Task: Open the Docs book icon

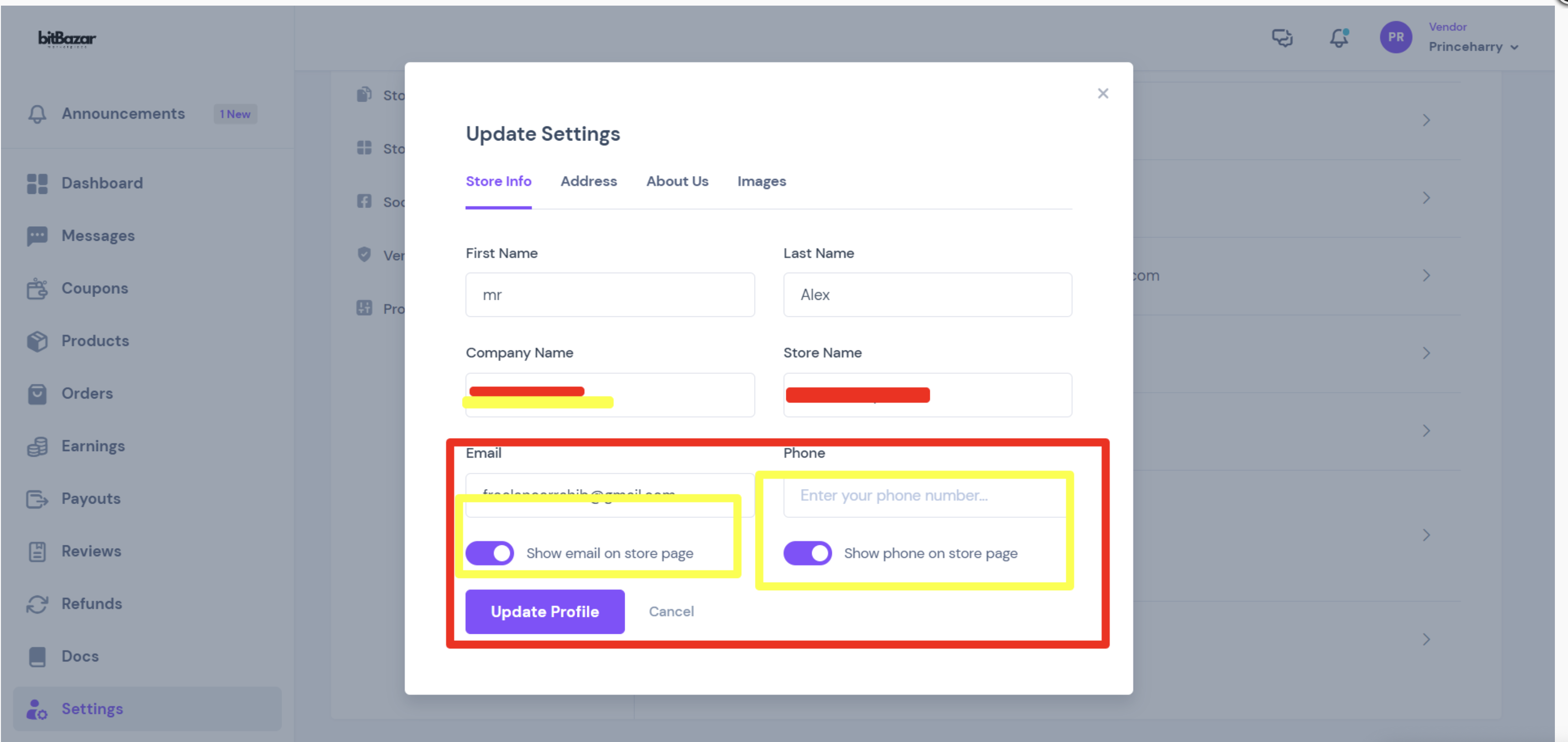Action: coord(37,657)
